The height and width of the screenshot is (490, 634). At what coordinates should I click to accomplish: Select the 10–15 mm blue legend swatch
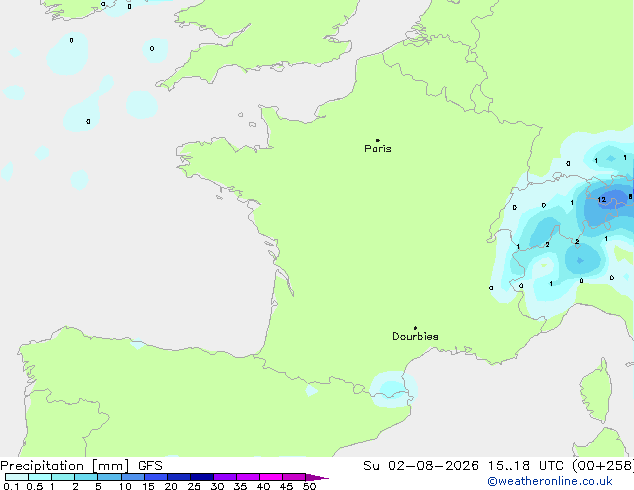133,477
